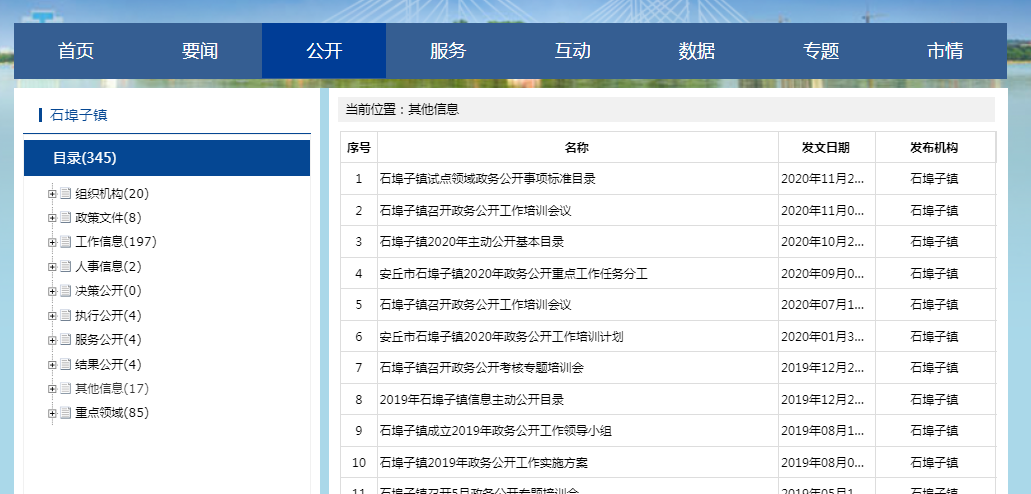Screen dimensions: 1031x494
Task: Open 2020年政务公开工作培训计划 article
Action: point(502,337)
